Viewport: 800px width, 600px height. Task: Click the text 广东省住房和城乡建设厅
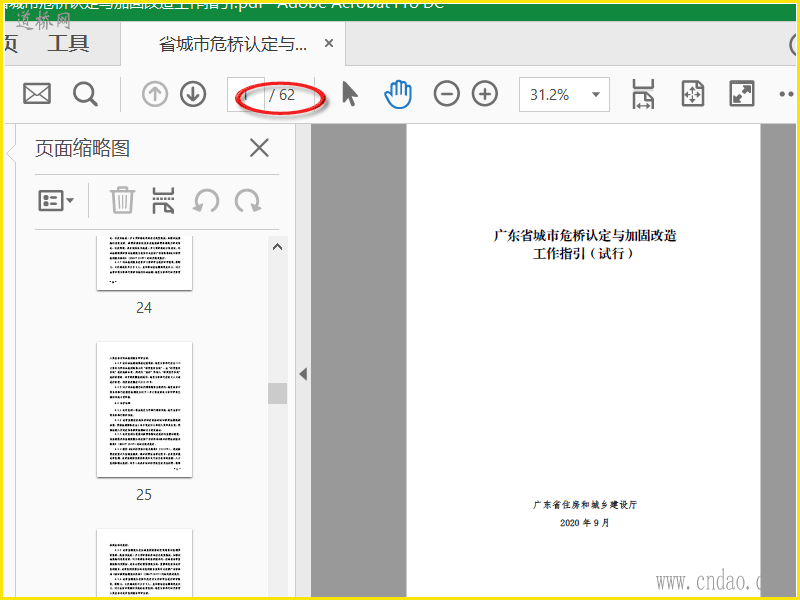click(585, 505)
